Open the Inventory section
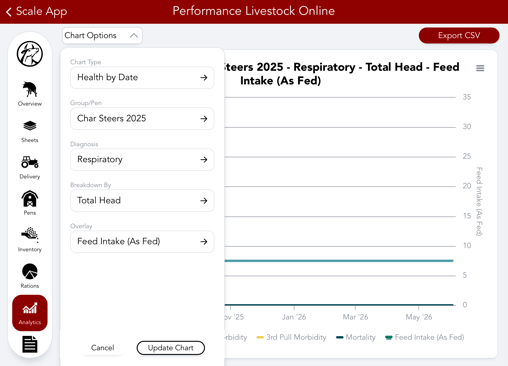The image size is (508, 366). [x=30, y=240]
